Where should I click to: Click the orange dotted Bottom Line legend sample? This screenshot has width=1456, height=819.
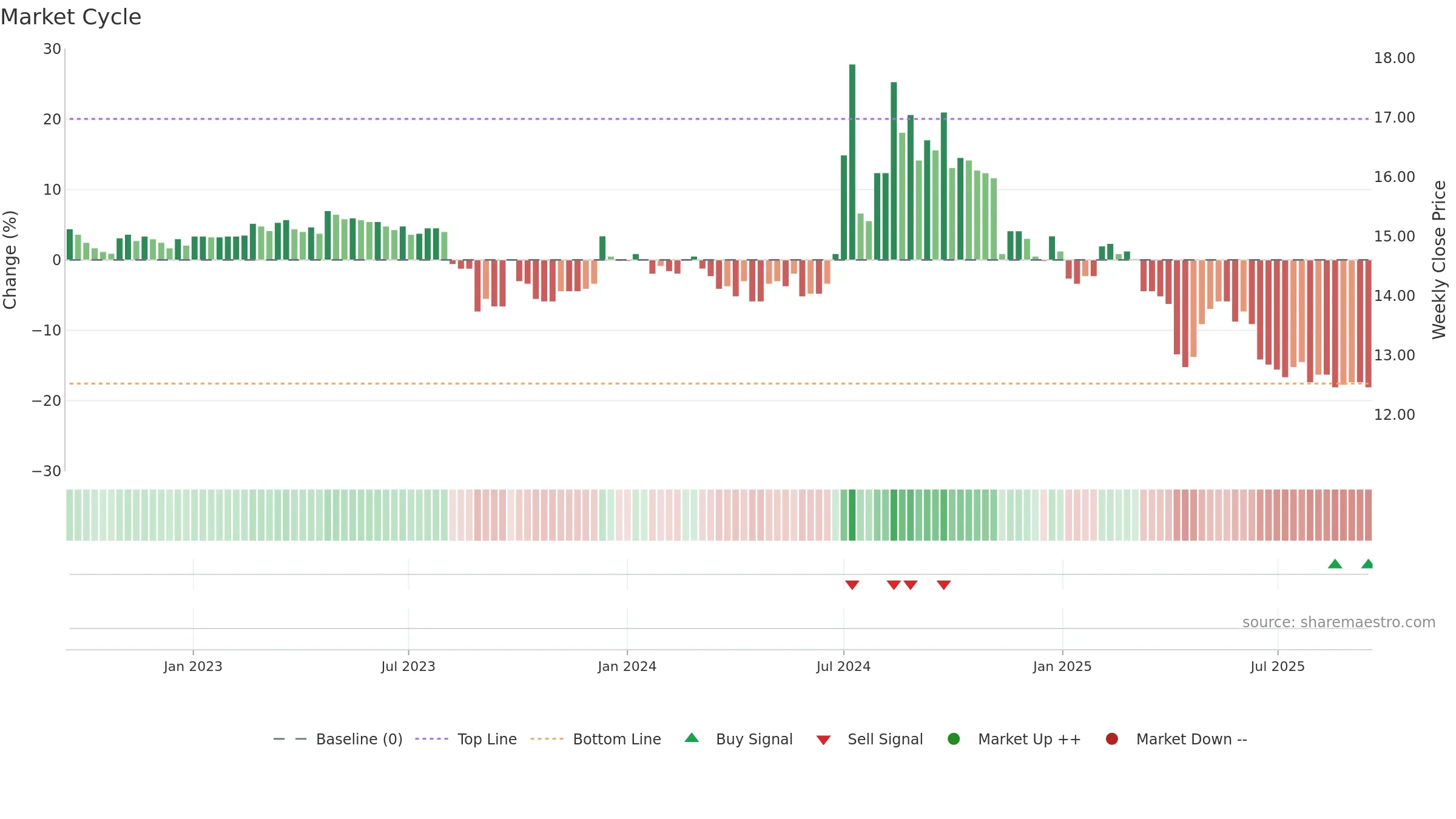coord(547,739)
